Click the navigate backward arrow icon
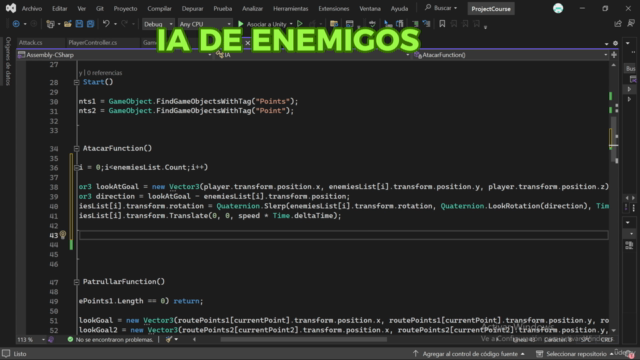The width and height of the screenshot is (640, 360). (x=16, y=24)
